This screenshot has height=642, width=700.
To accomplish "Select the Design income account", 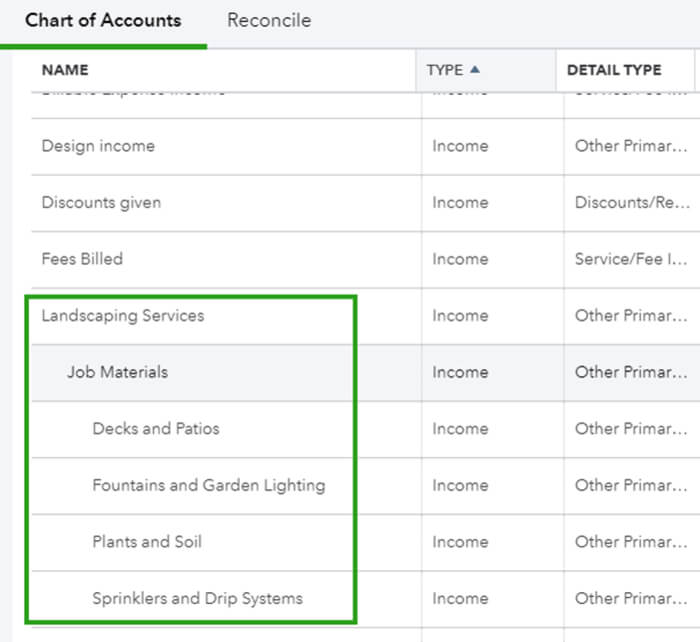I will [x=98, y=146].
